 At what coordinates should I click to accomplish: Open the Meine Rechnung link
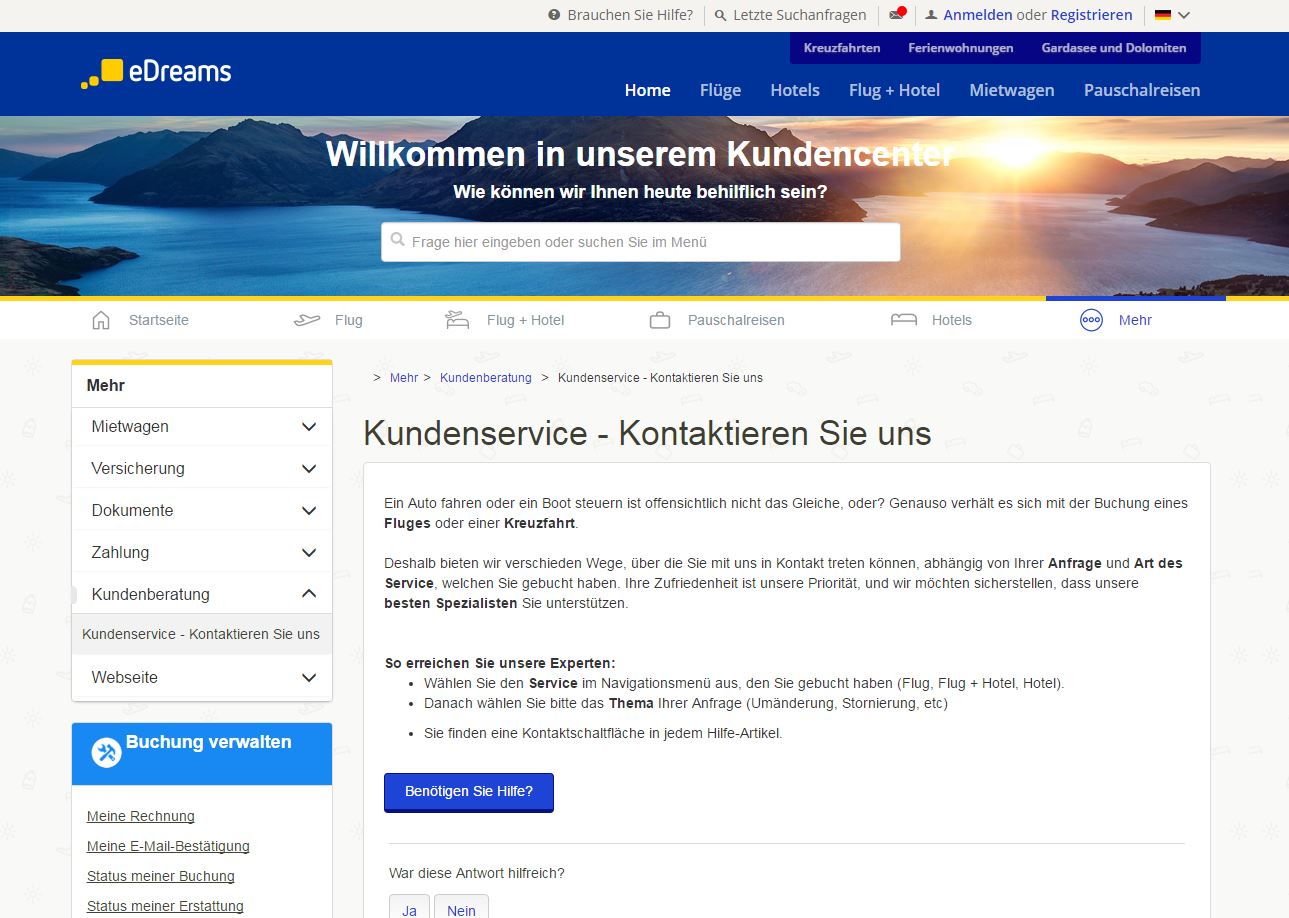point(141,816)
